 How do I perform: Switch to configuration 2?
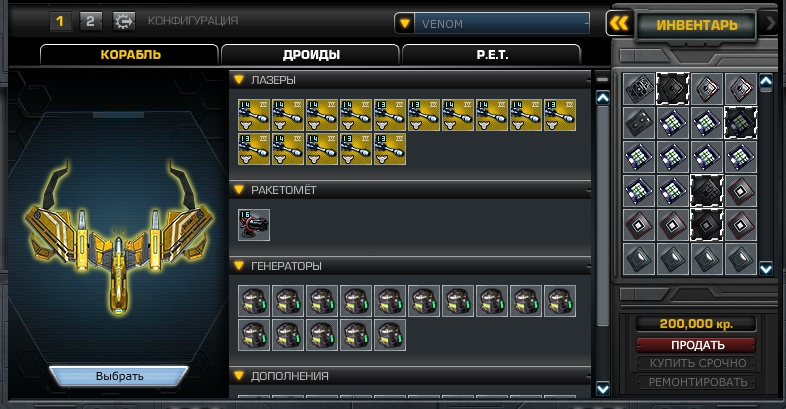(90, 22)
